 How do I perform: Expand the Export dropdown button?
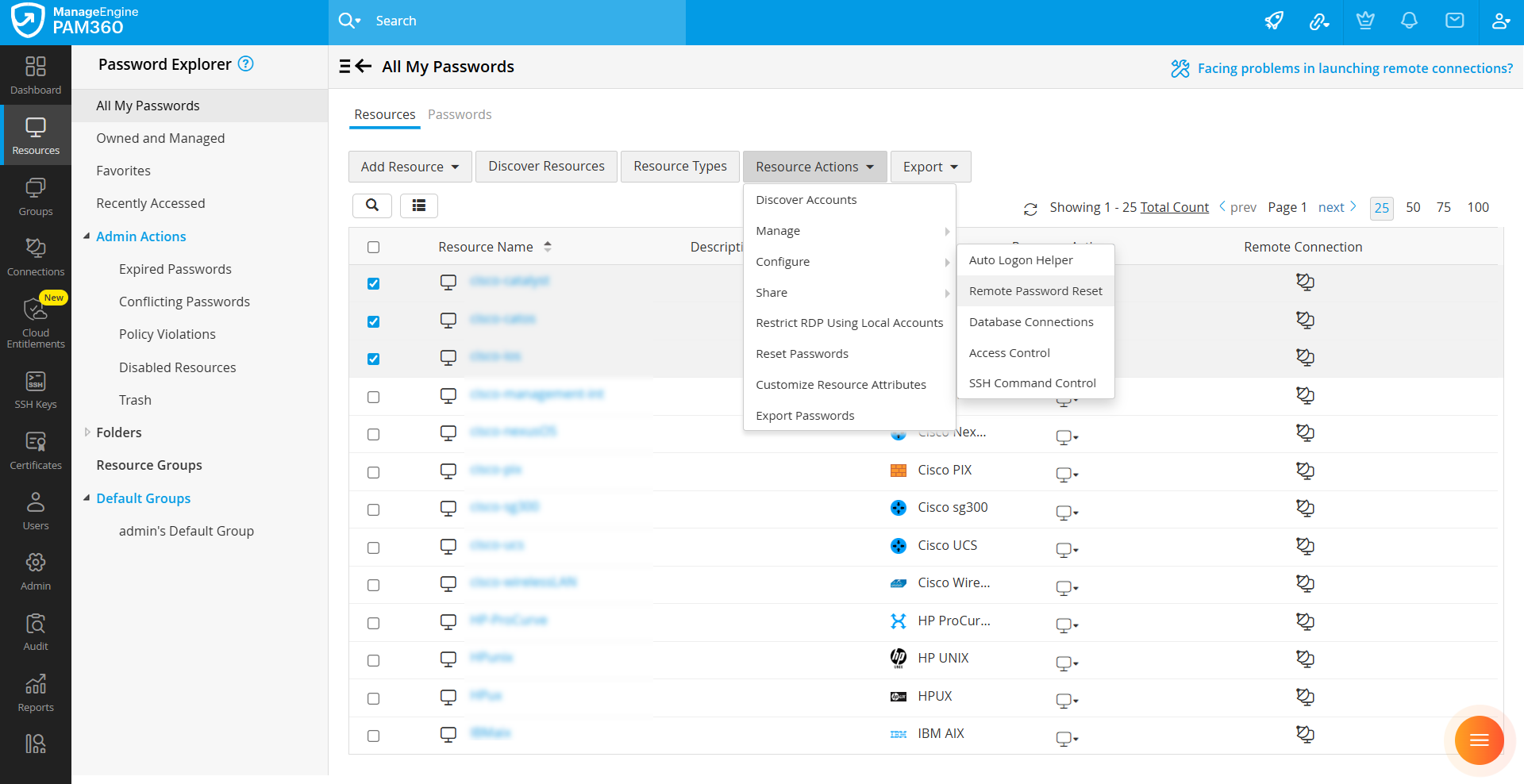tap(930, 167)
